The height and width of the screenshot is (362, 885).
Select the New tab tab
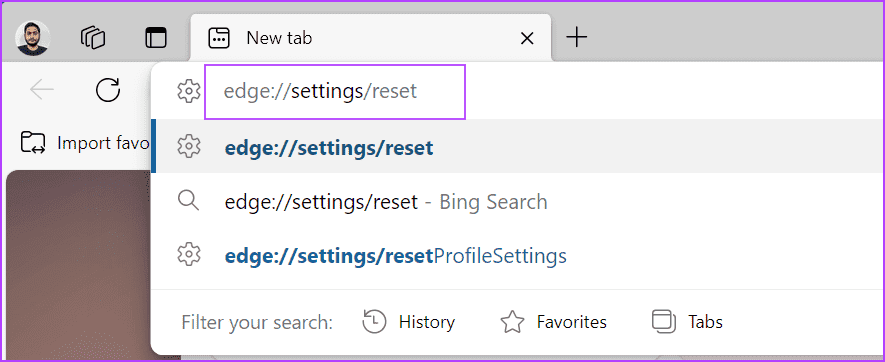[x=370, y=38]
